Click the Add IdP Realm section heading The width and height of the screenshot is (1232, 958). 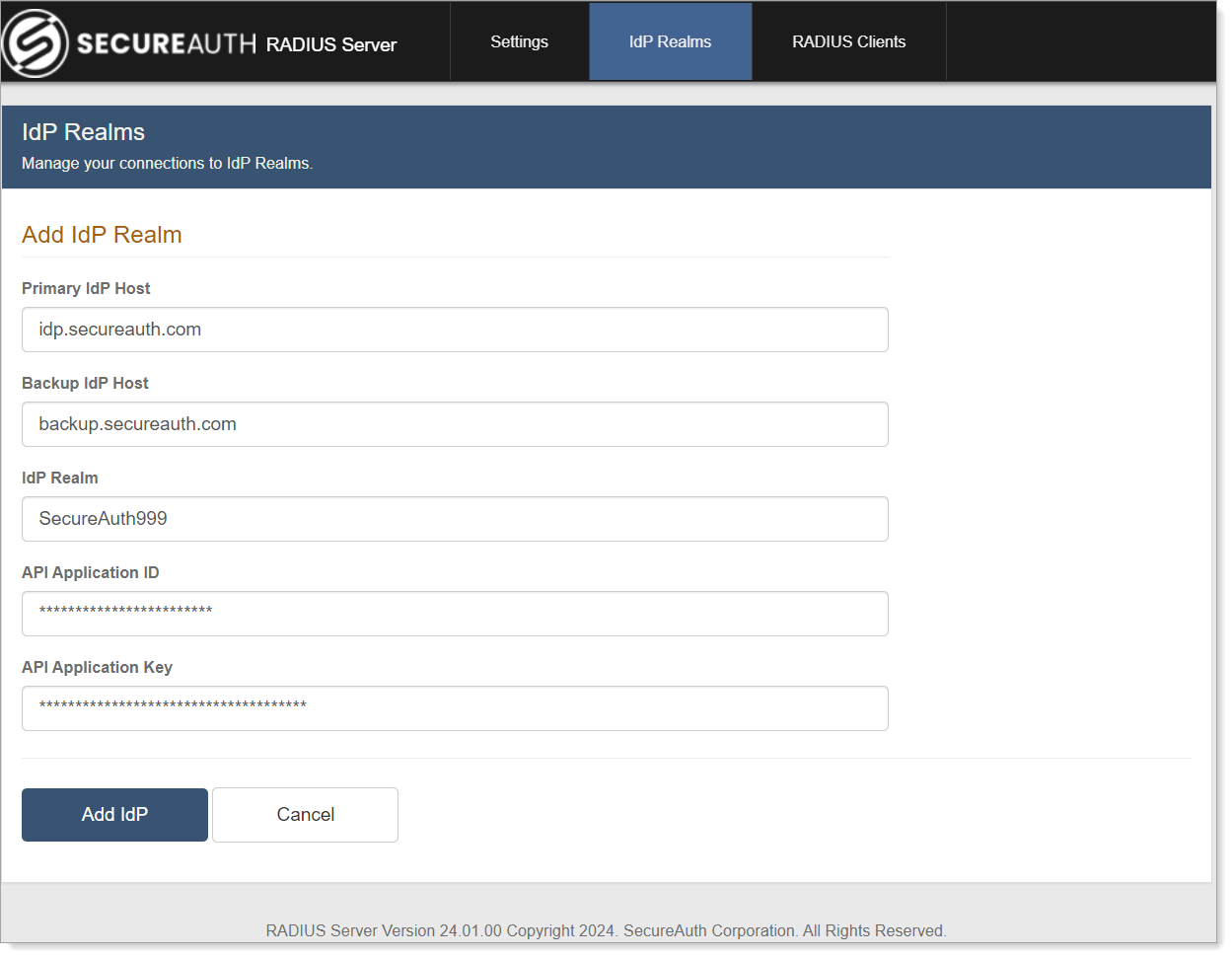point(102,235)
